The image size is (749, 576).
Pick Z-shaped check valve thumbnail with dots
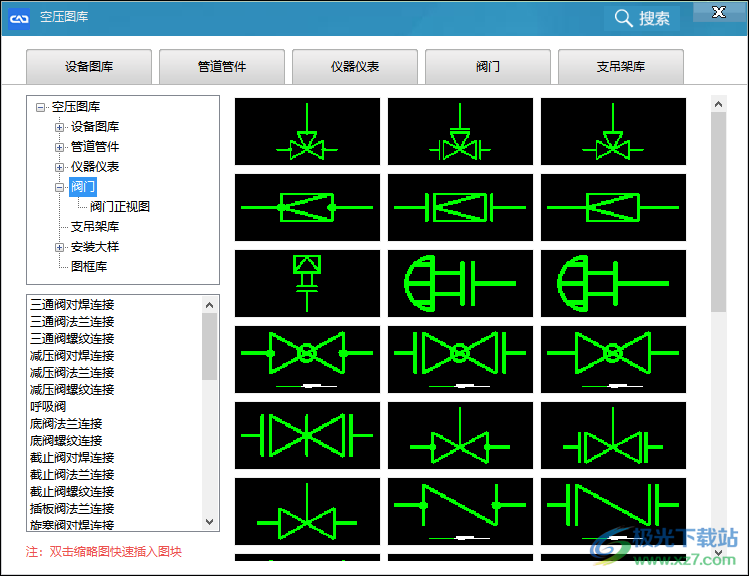(x=460, y=511)
